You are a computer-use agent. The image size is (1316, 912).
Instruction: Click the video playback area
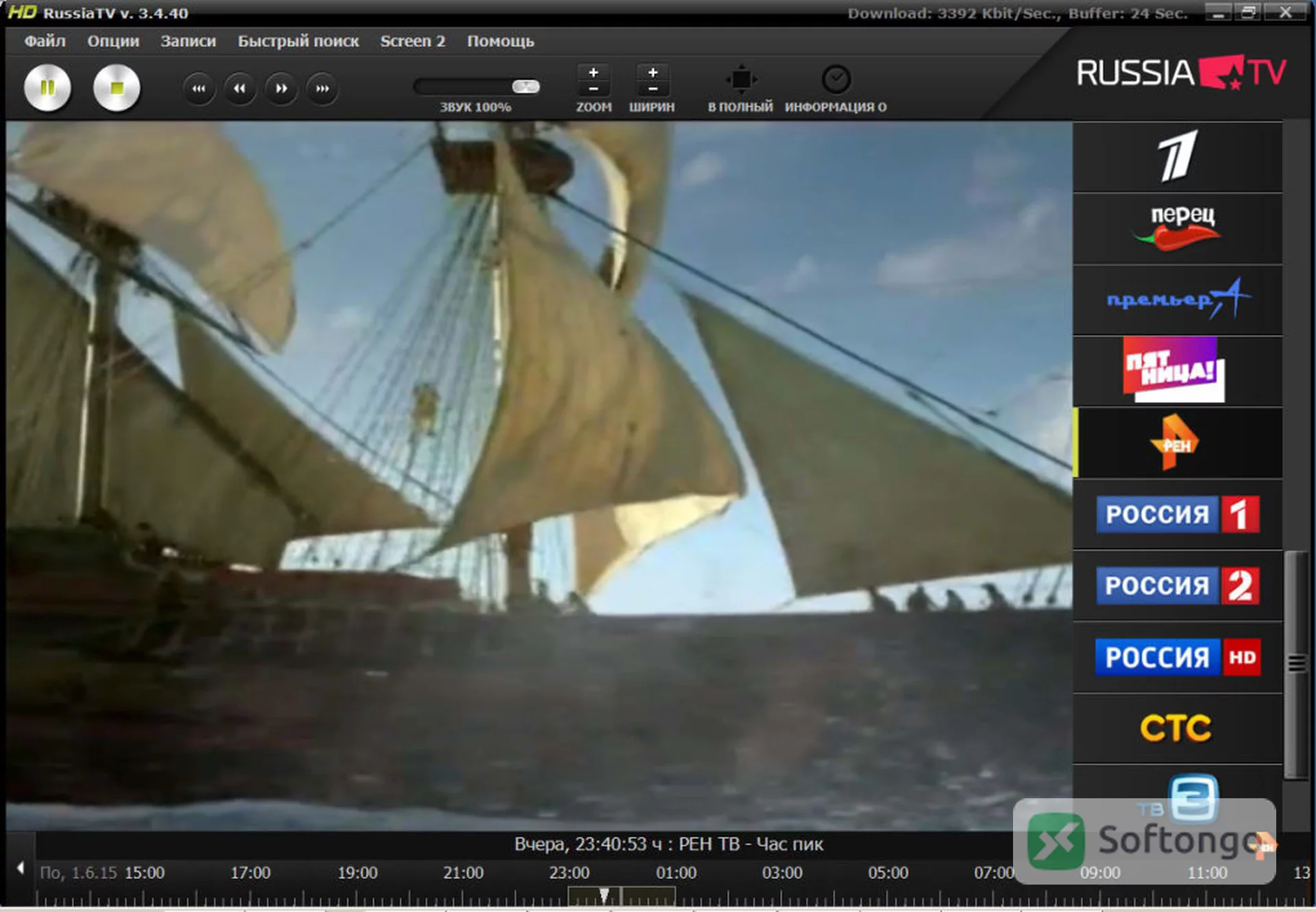(x=539, y=476)
